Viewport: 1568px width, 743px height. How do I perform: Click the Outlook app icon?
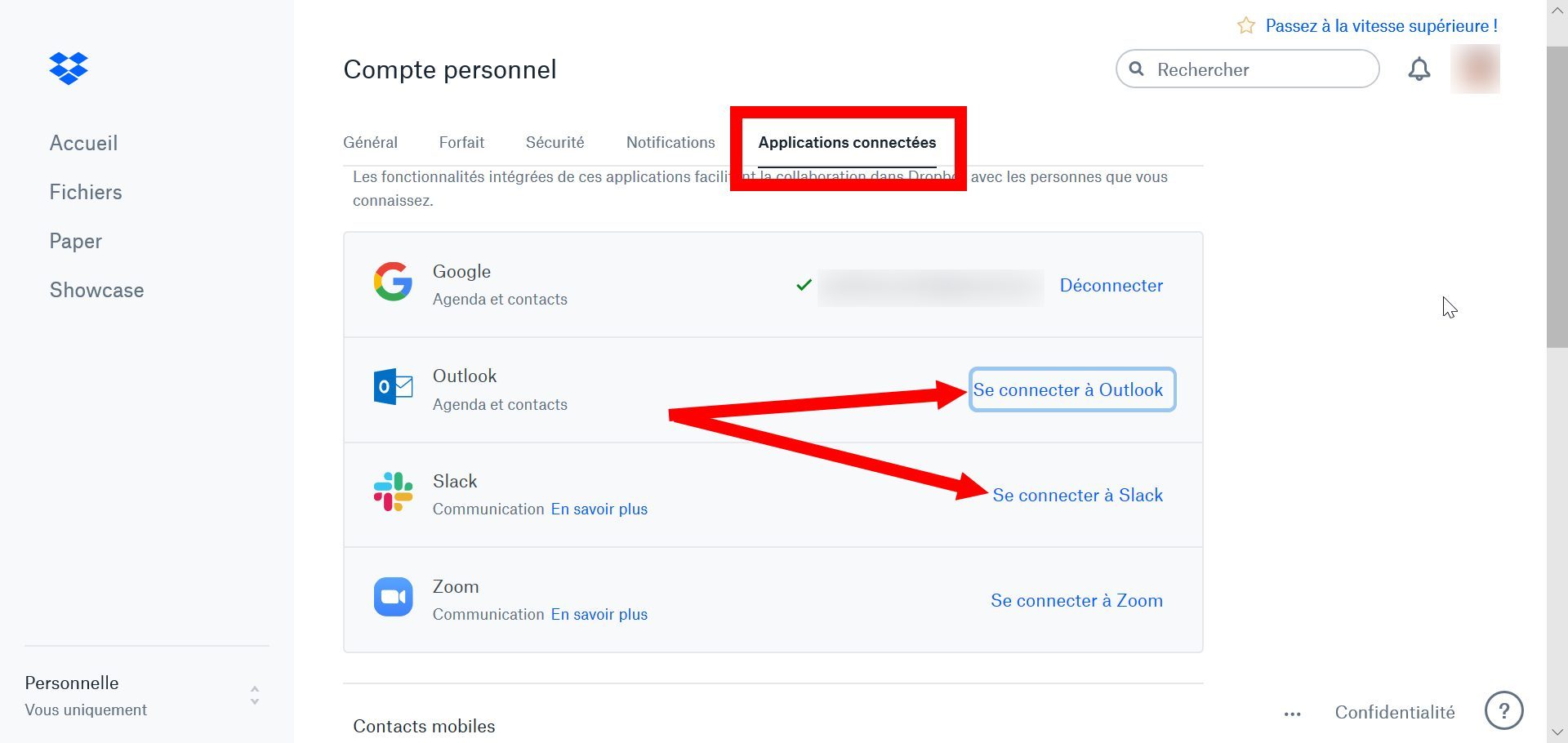393,386
